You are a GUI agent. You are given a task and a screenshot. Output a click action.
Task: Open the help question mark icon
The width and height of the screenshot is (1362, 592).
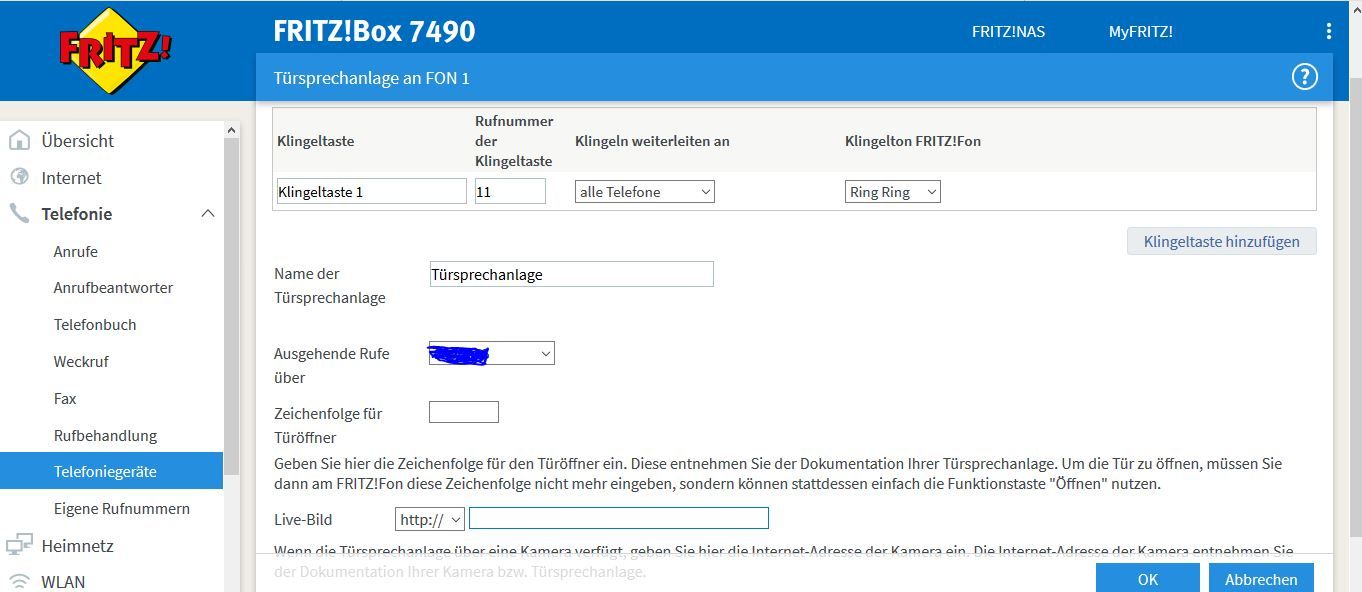pyautogui.click(x=1304, y=77)
